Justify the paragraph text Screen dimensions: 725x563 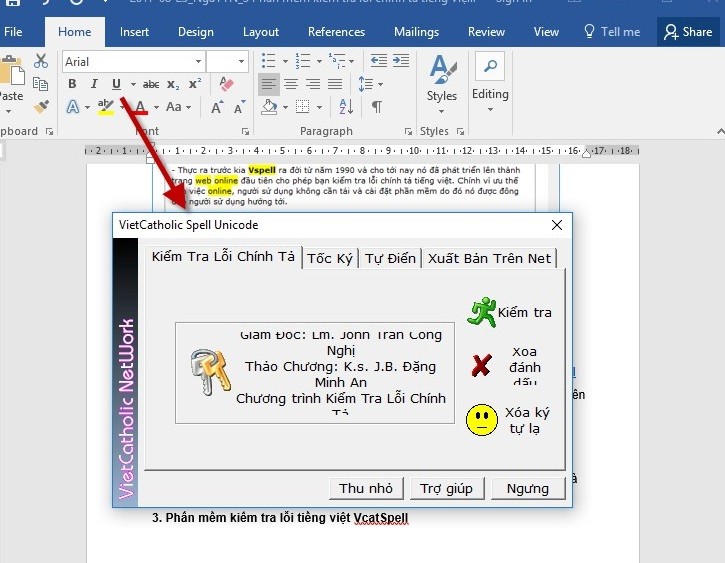(335, 84)
